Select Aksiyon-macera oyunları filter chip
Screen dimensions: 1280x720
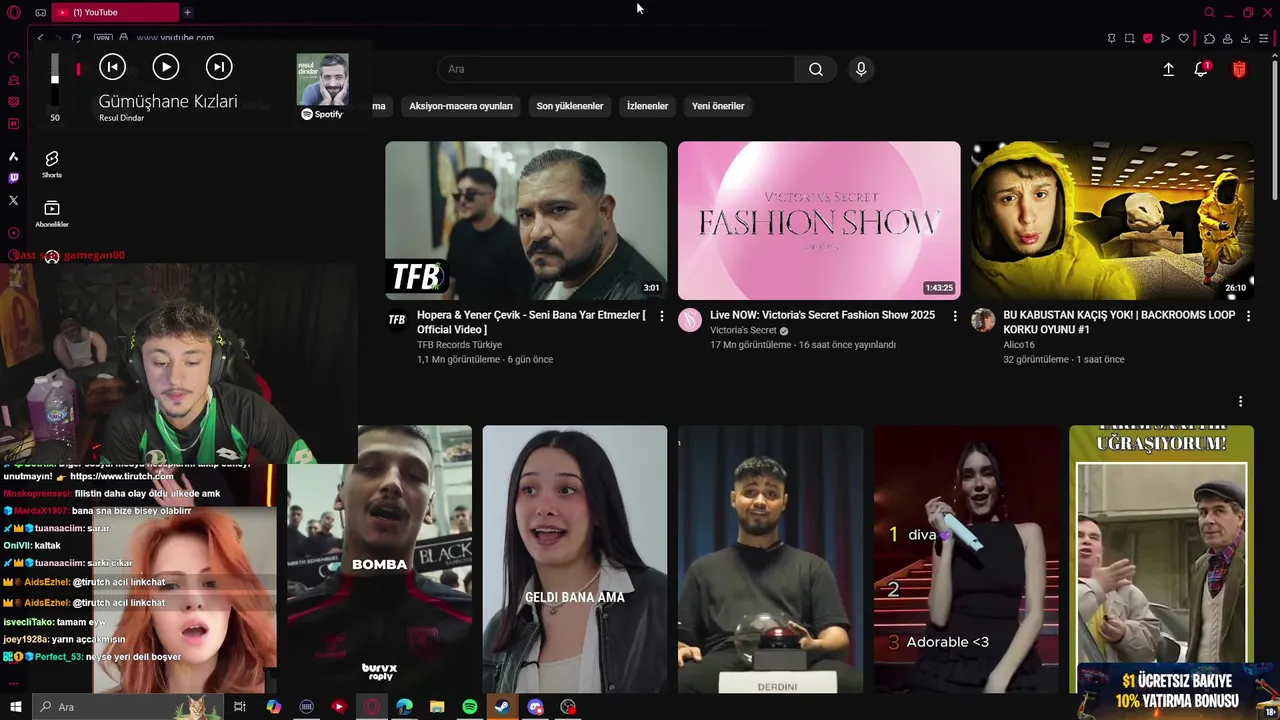[x=461, y=106]
